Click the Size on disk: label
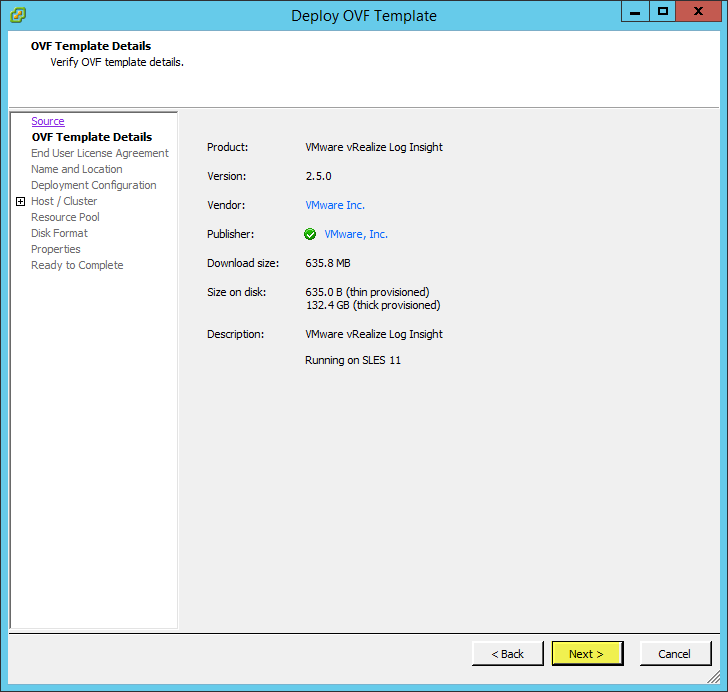The image size is (728, 692). tap(237, 292)
